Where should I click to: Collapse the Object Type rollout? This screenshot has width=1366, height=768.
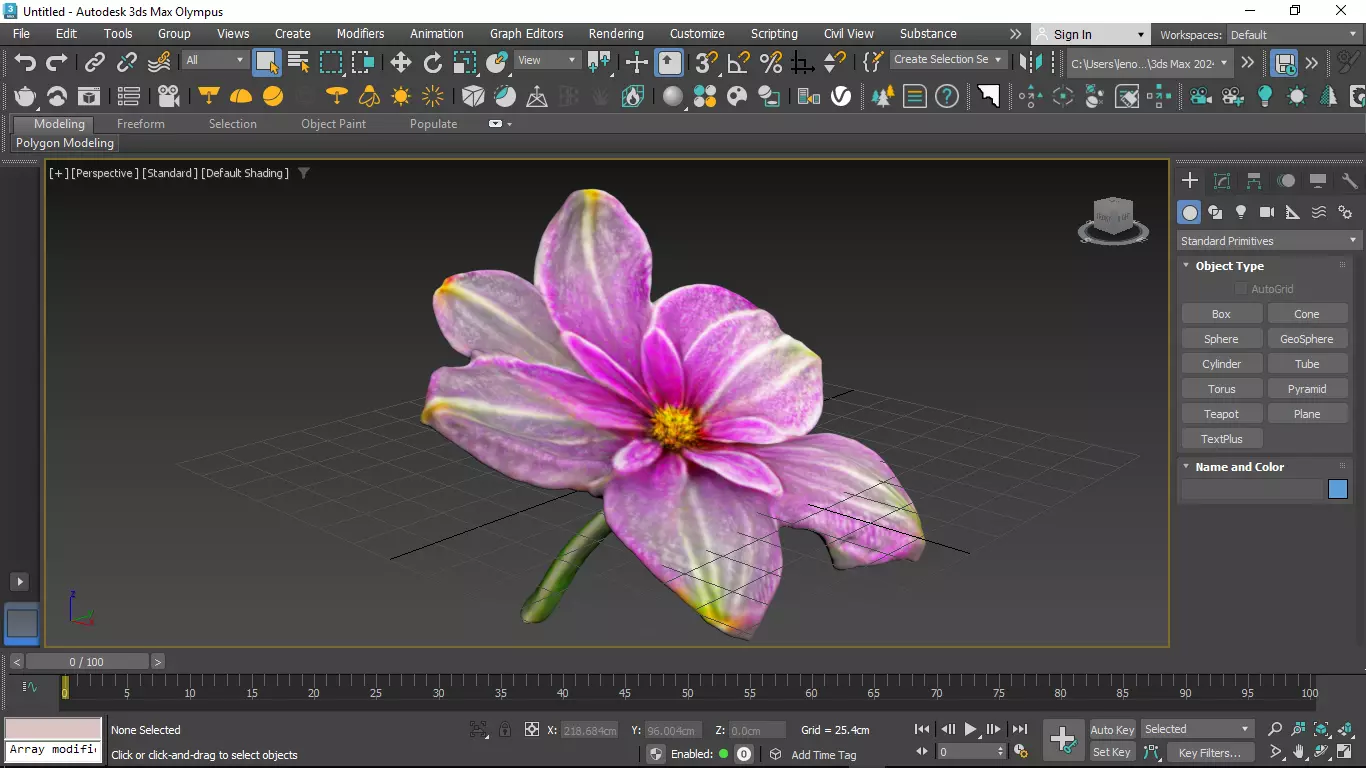point(1229,266)
